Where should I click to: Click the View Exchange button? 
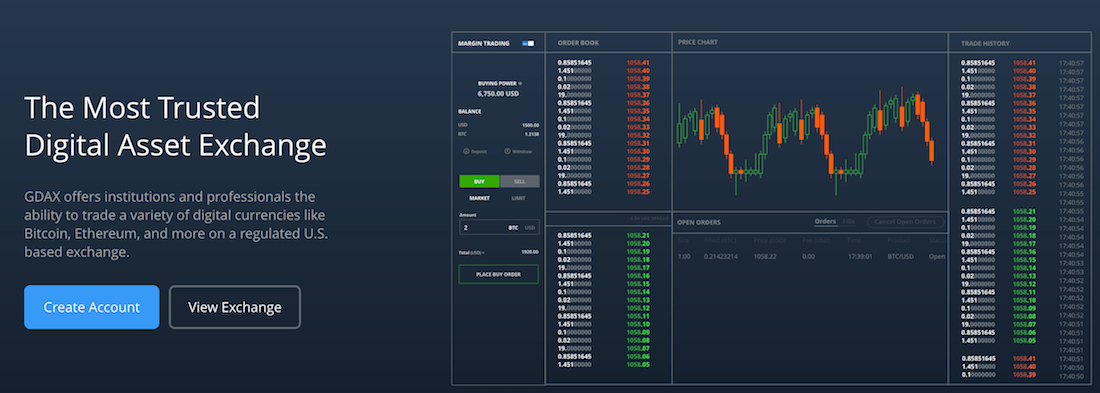click(235, 307)
